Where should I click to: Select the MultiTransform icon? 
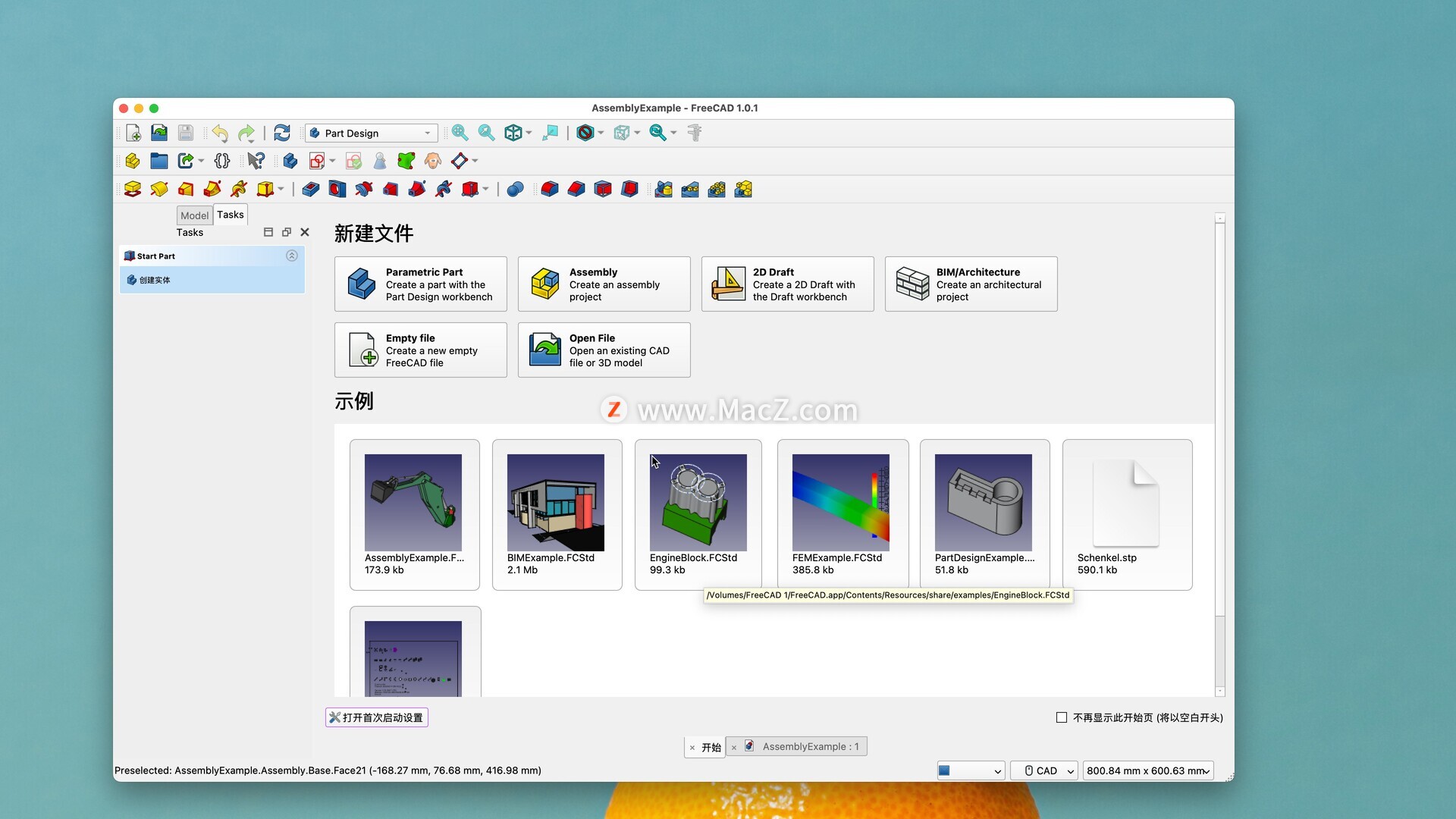tap(743, 190)
